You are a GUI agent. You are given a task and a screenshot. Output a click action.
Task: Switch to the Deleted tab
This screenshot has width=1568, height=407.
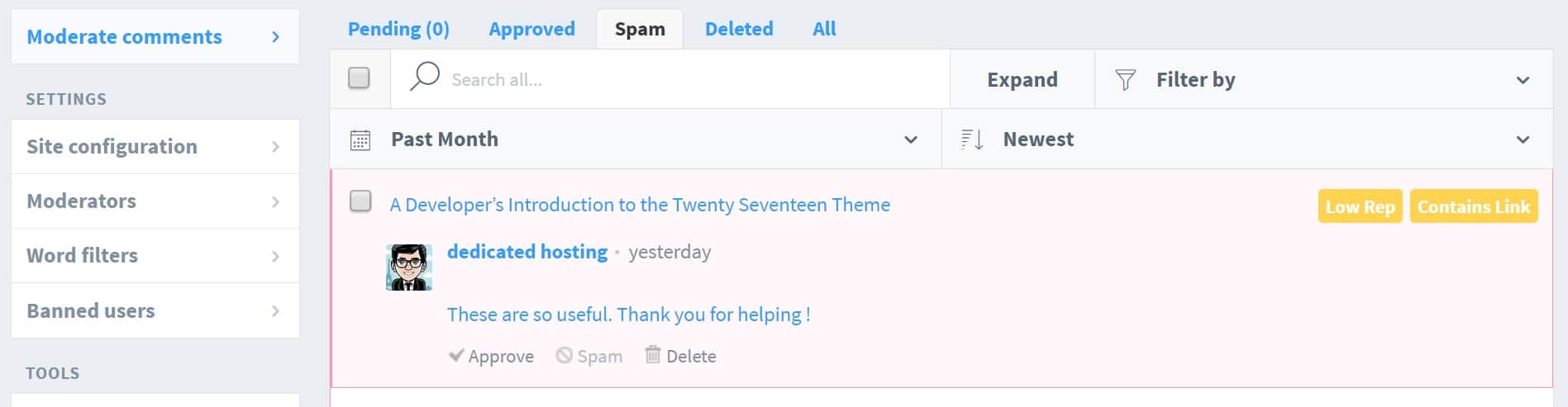tap(739, 29)
